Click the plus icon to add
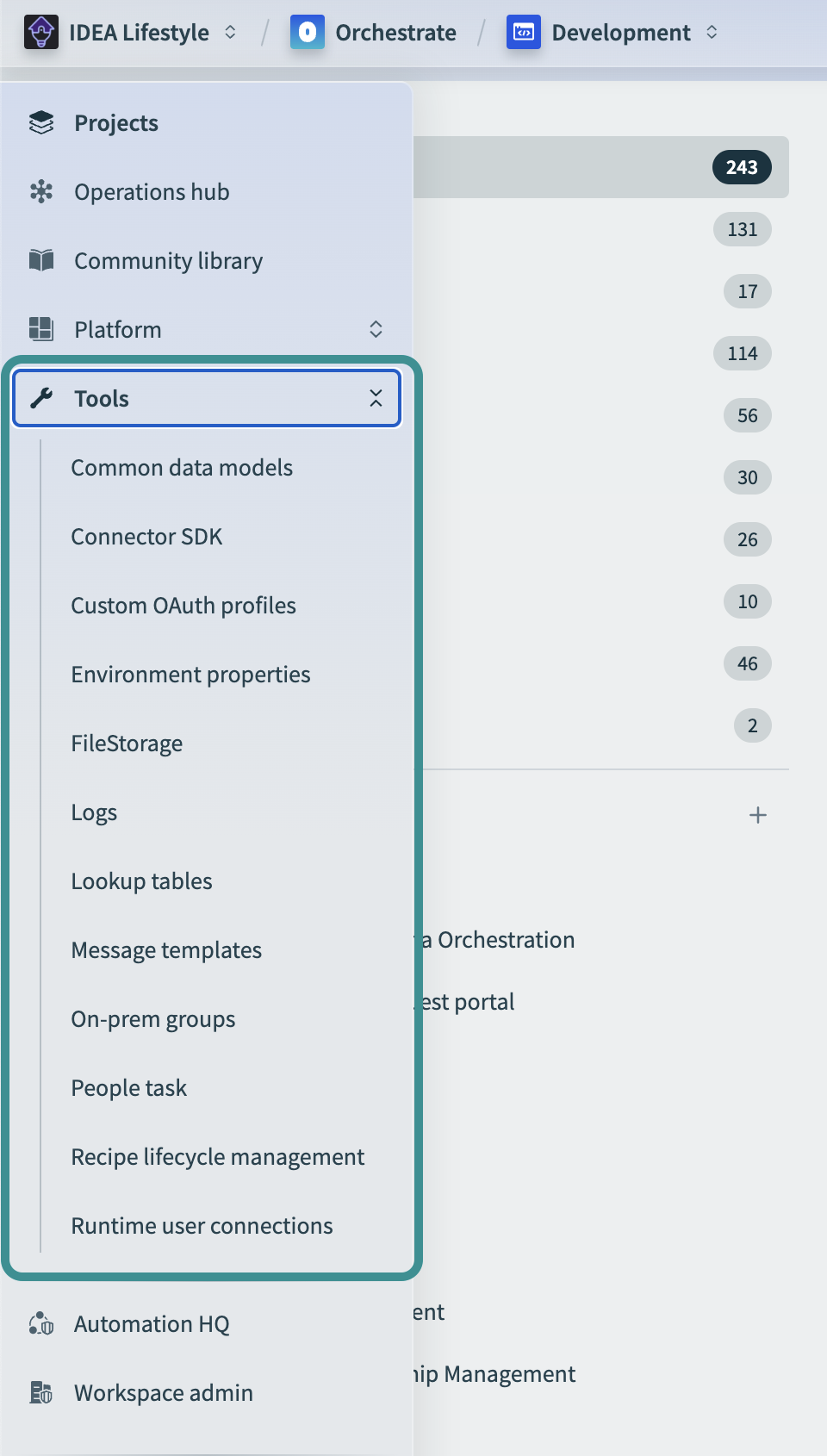Screen dimensions: 827x1456 [758, 815]
